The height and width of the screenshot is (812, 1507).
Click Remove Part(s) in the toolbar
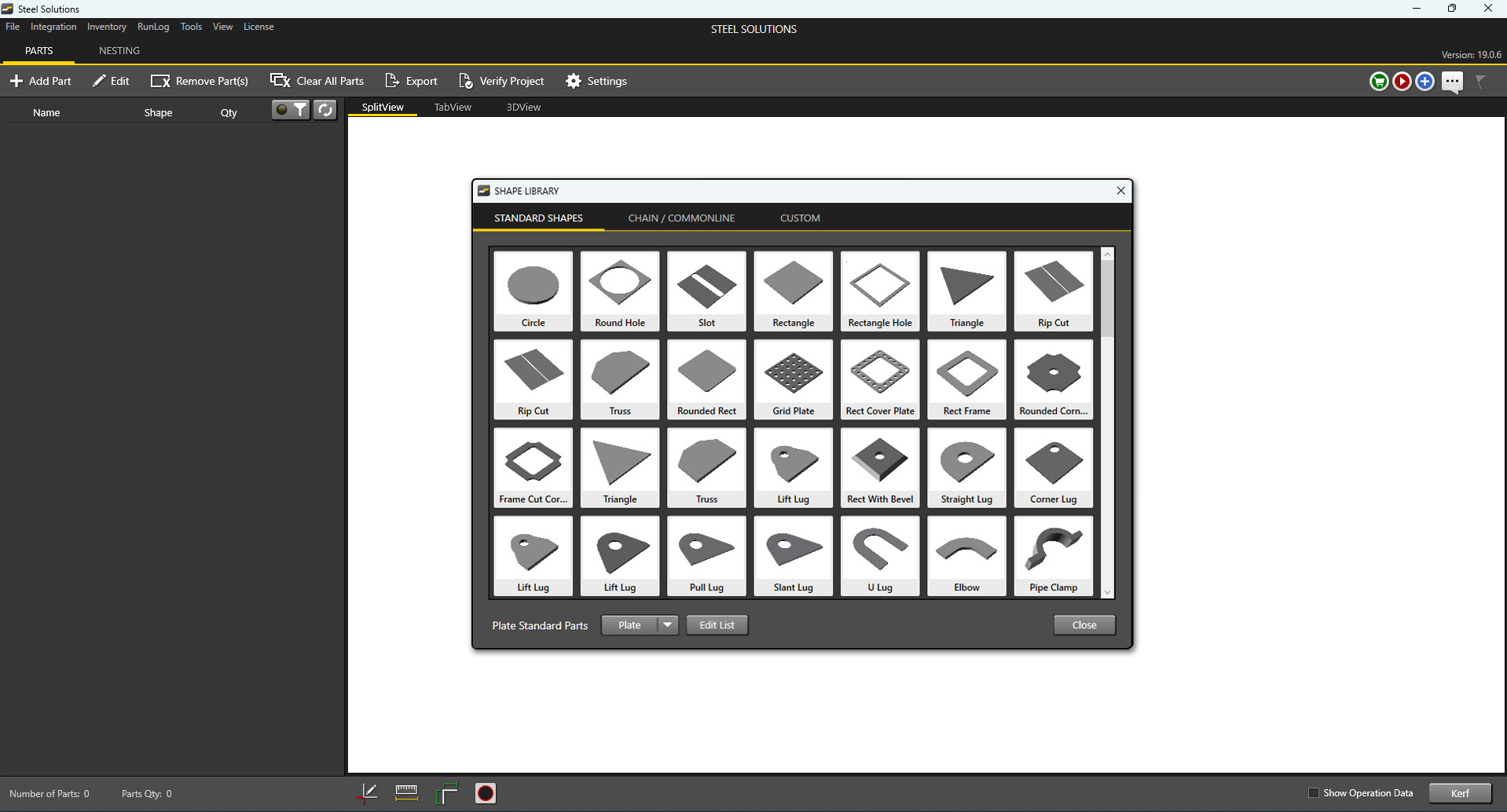tap(200, 81)
